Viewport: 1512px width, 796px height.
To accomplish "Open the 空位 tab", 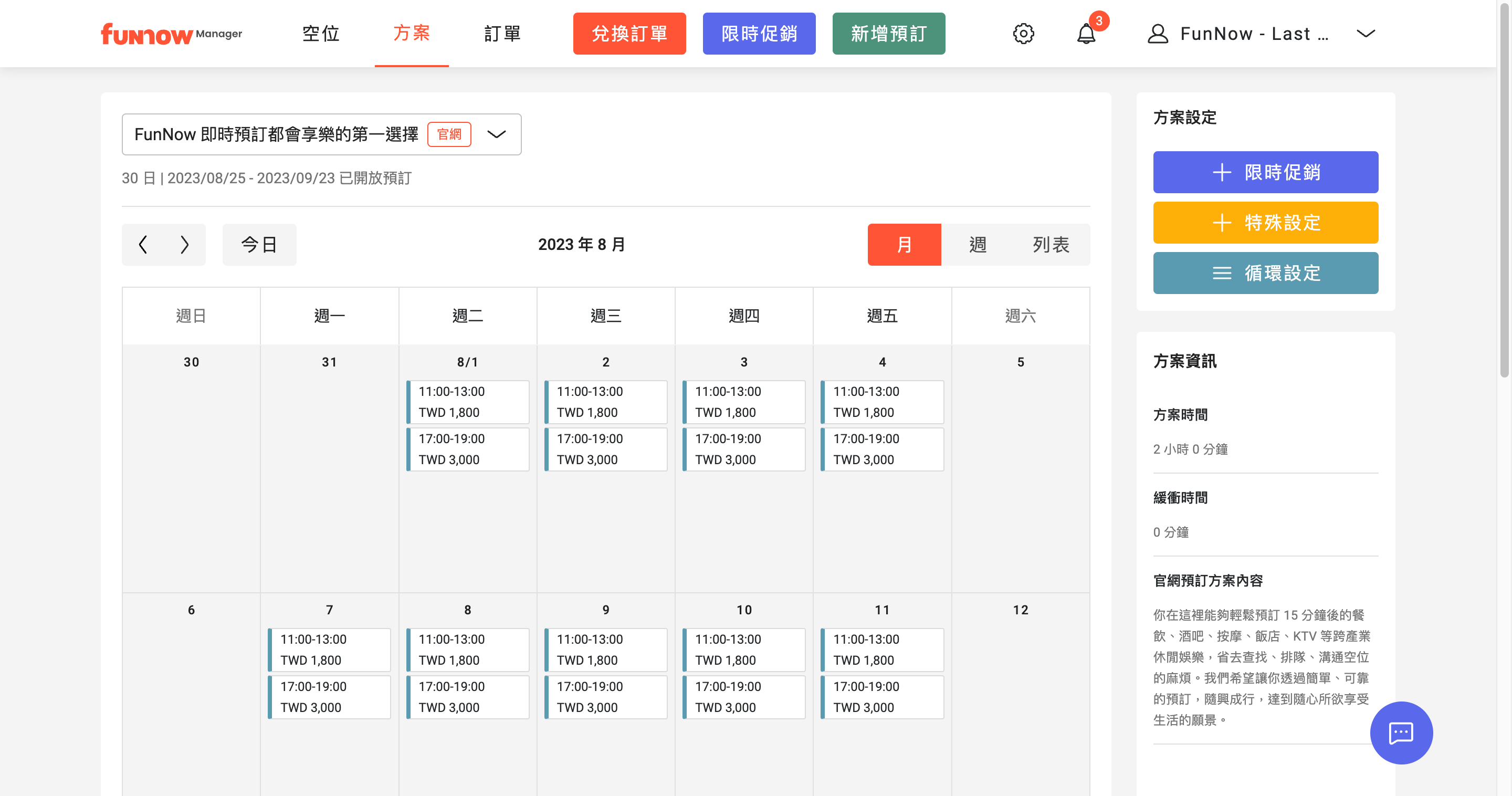I will [321, 34].
